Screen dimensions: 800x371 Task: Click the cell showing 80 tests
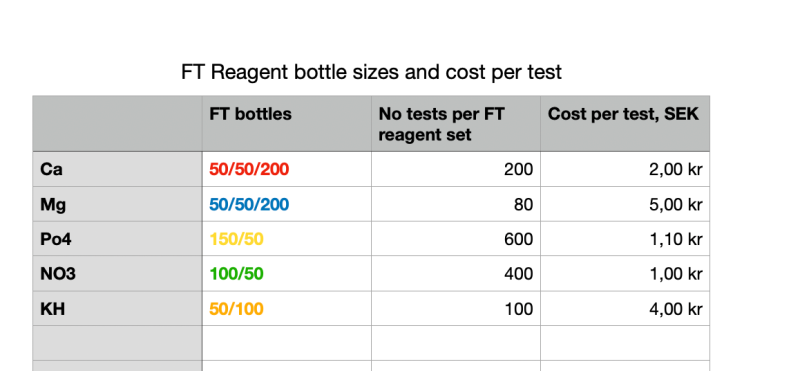point(456,204)
